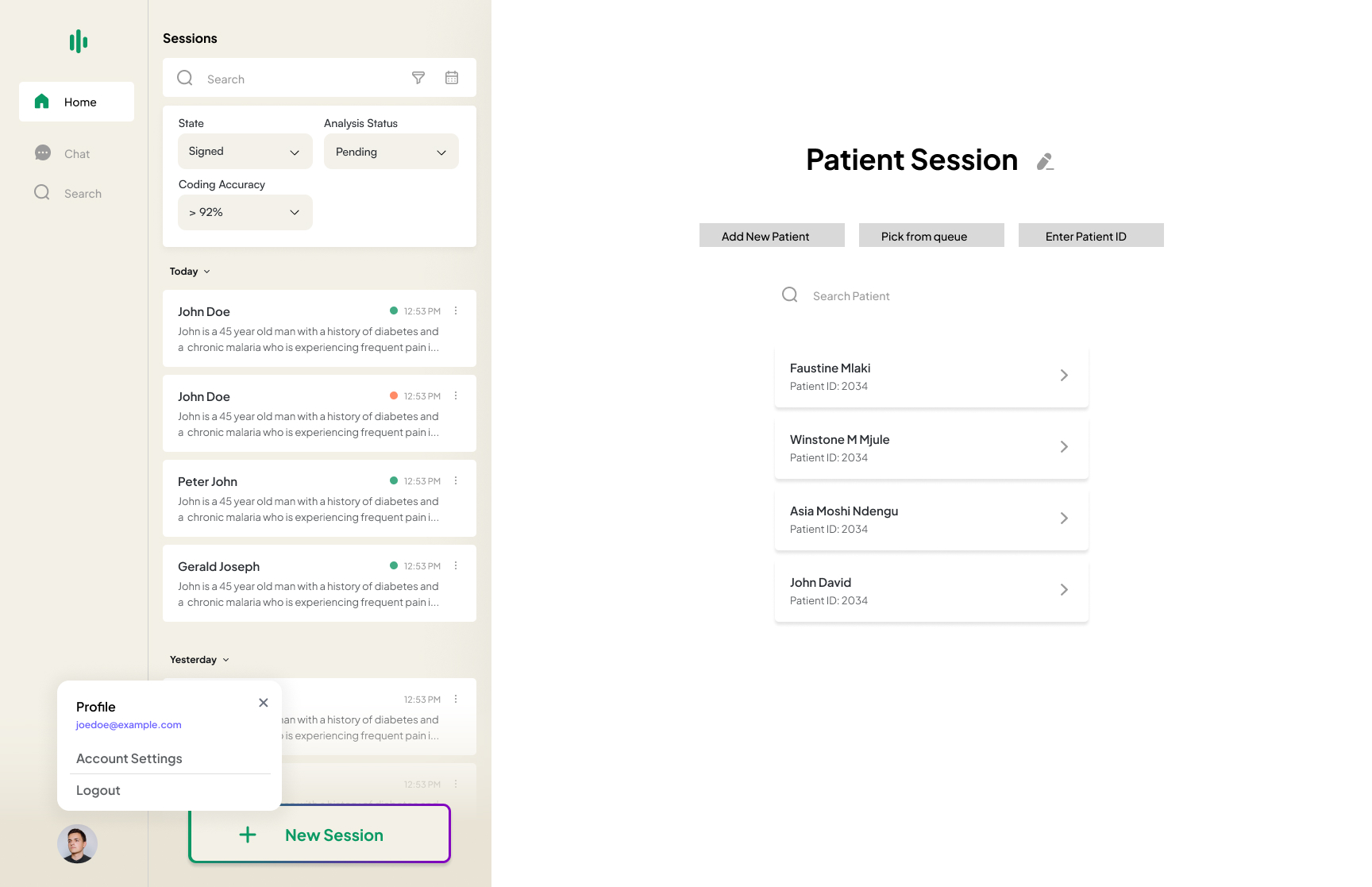Open the Chat icon in sidebar

pyautogui.click(x=43, y=153)
